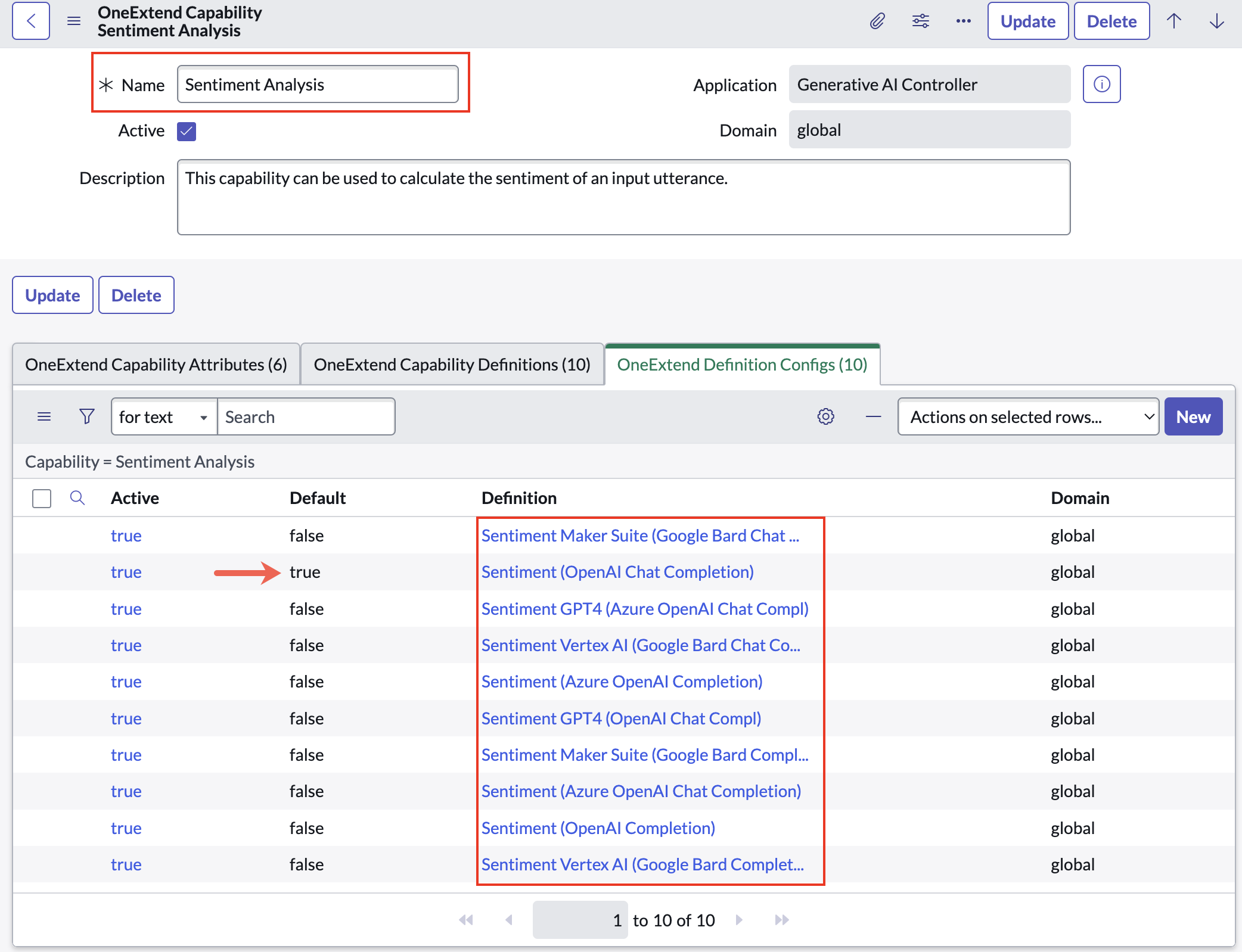Click 'Capability = Sentiment Analysis' filter breadcrumb

139,462
